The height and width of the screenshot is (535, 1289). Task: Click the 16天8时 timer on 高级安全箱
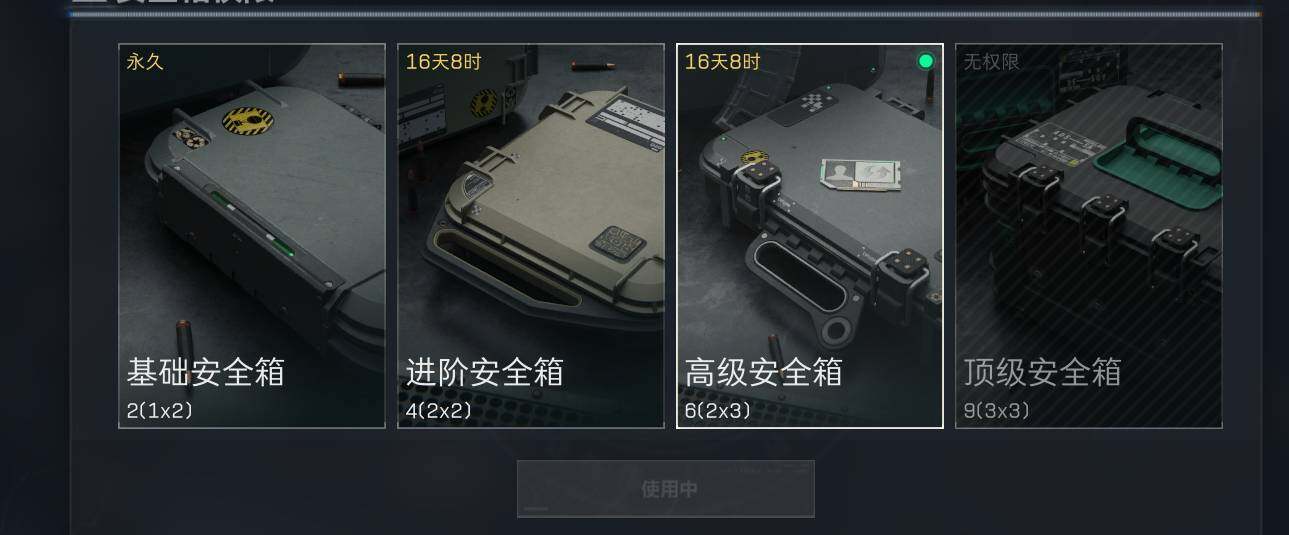722,62
